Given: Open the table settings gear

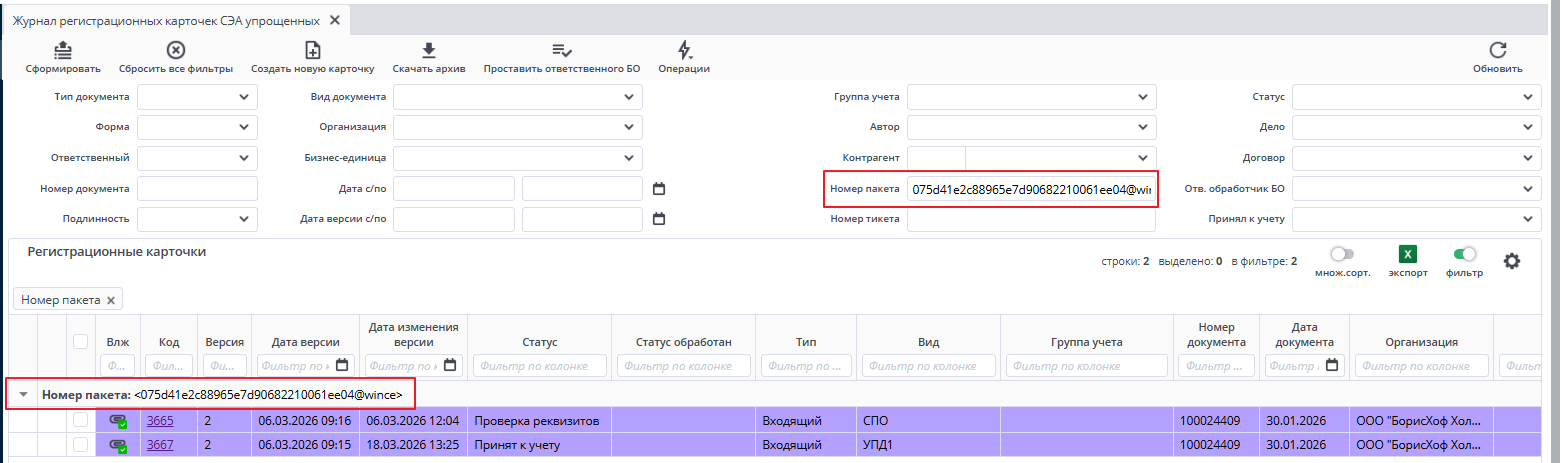Looking at the screenshot, I should pyautogui.click(x=1511, y=261).
